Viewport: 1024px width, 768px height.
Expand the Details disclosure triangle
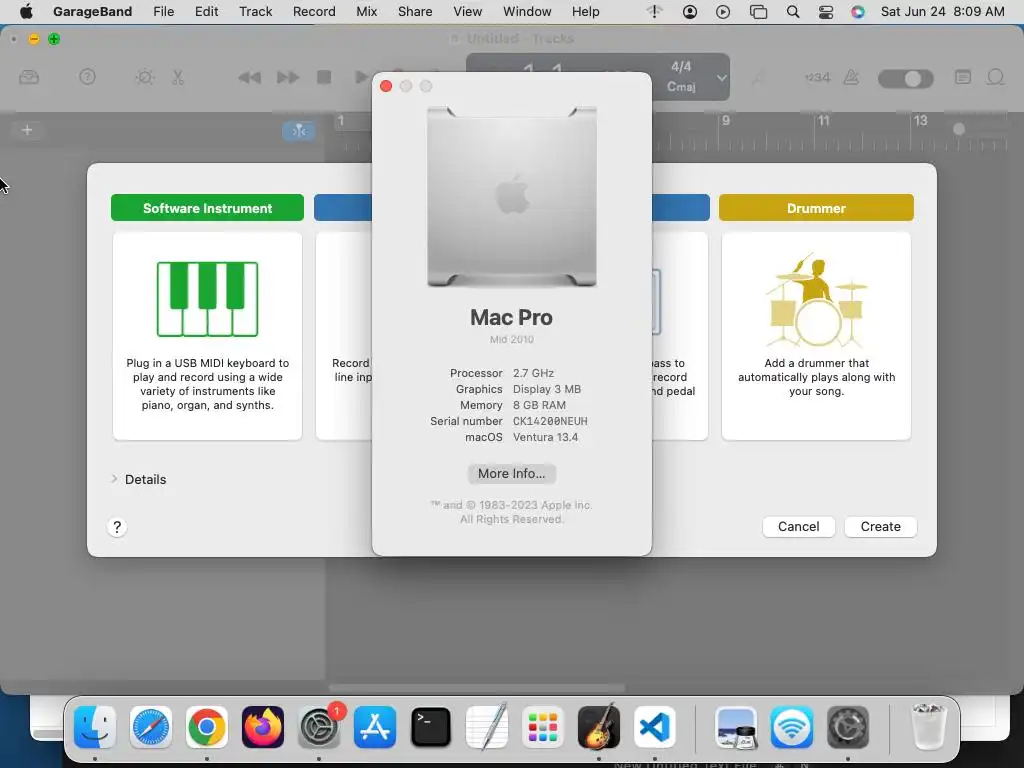click(x=114, y=479)
